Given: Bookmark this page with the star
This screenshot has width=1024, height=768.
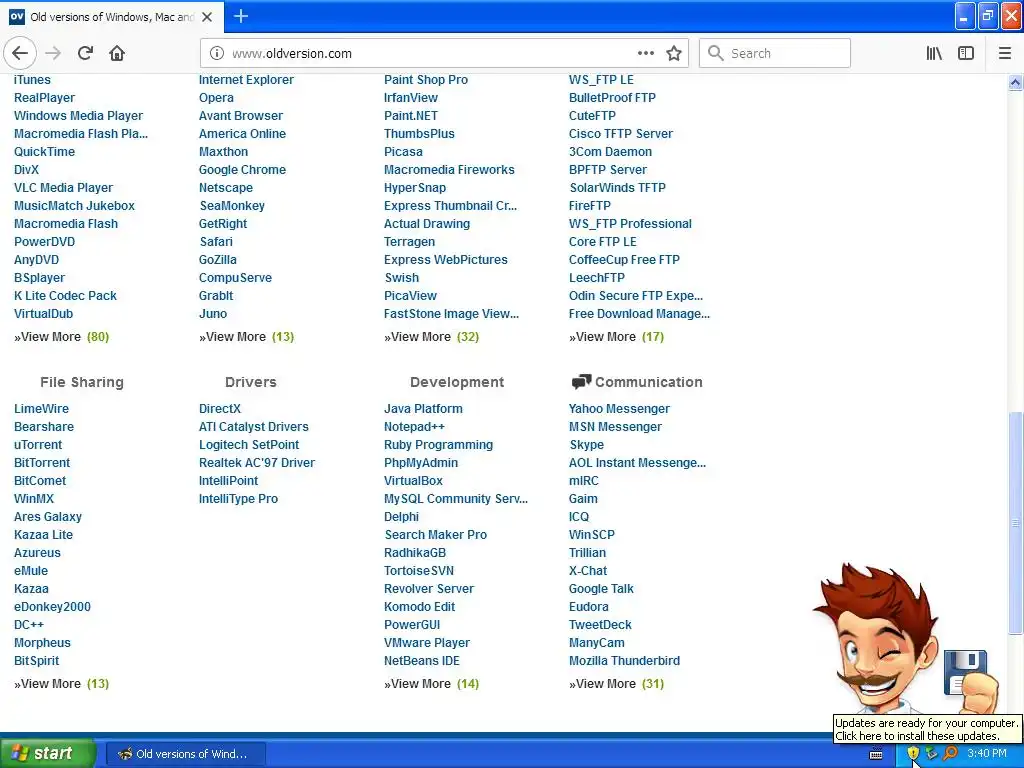Looking at the screenshot, I should click(x=674, y=53).
